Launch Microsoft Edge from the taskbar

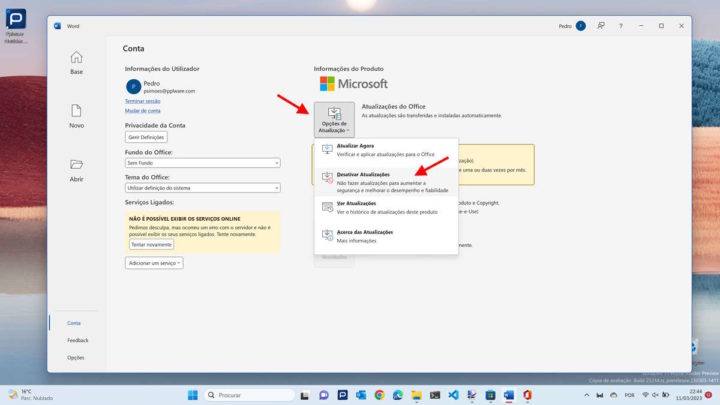pos(398,395)
